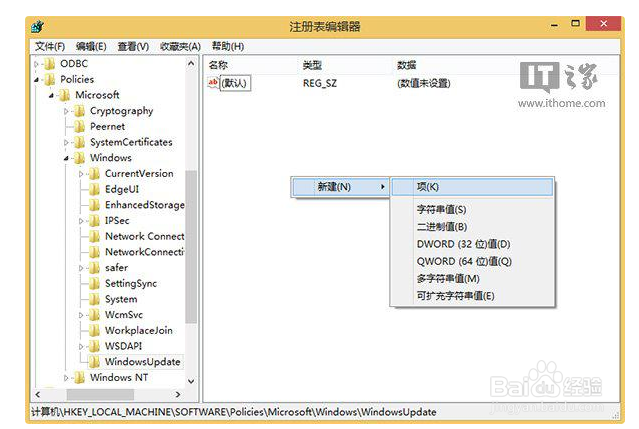
Task: Click the string value icon beside (默认)
Action: point(213,83)
